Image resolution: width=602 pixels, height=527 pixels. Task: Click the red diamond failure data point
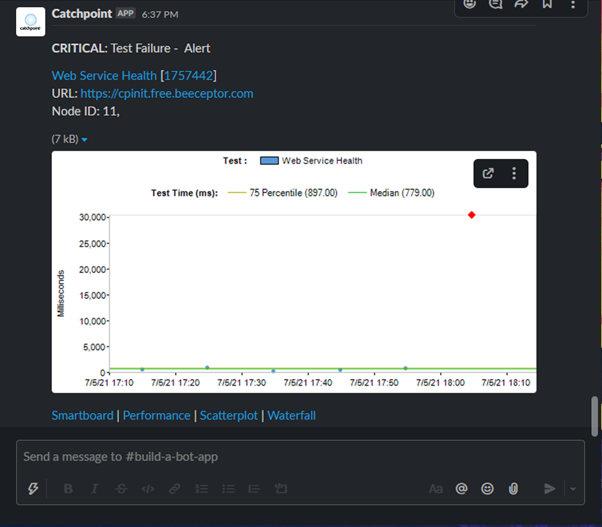tap(471, 215)
